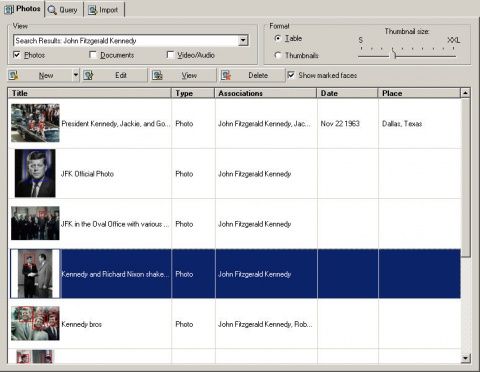Open the Import tab
Image resolution: width=480 pixels, height=372 pixels.
tap(104, 10)
